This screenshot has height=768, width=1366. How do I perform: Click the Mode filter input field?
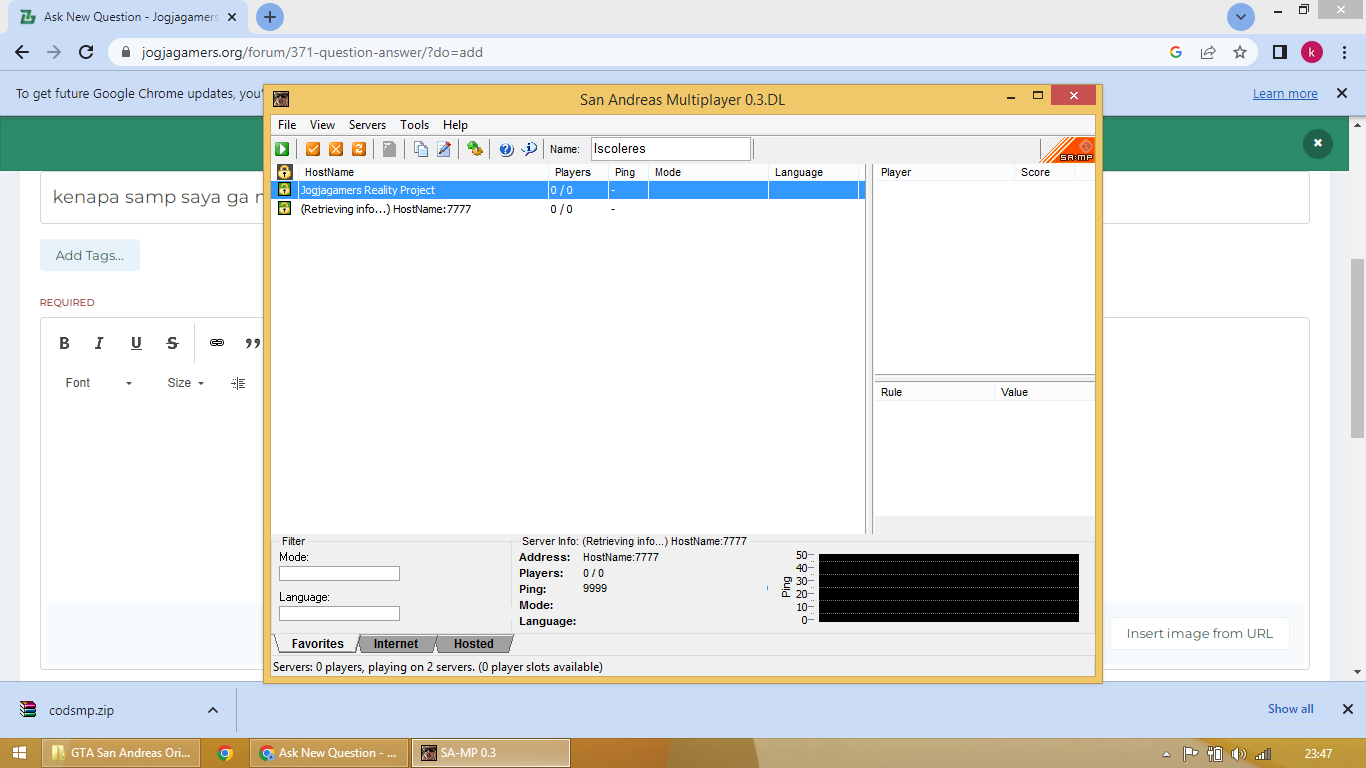(x=339, y=574)
